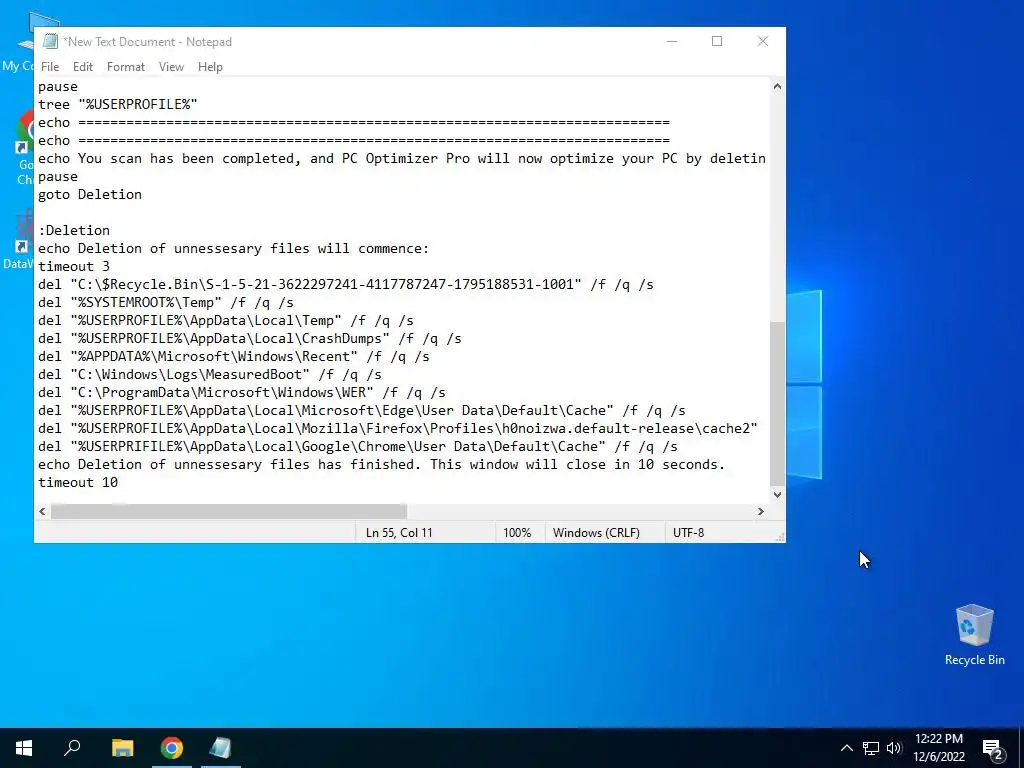This screenshot has height=768, width=1024.
Task: Click the line 'goto Deletion'
Action: coord(89,195)
